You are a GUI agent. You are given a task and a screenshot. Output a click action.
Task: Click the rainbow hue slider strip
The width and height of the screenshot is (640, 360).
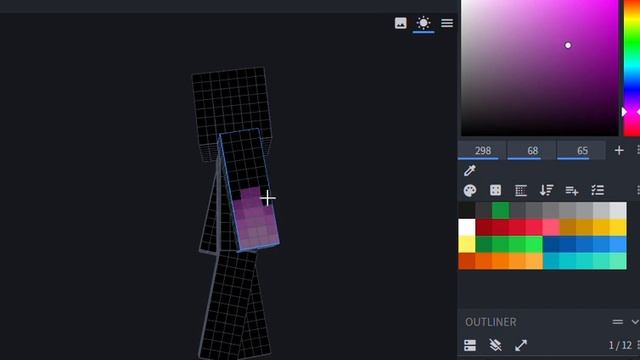(x=631, y=68)
